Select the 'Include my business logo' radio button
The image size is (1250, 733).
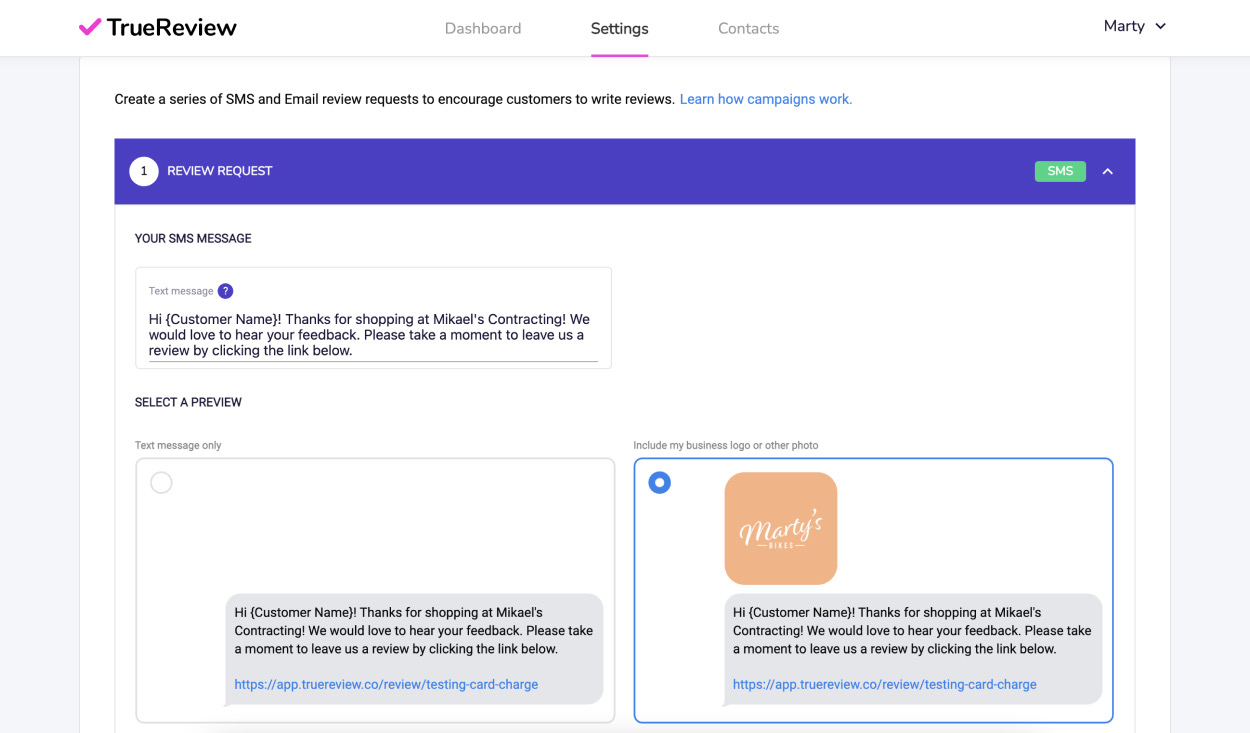[659, 483]
